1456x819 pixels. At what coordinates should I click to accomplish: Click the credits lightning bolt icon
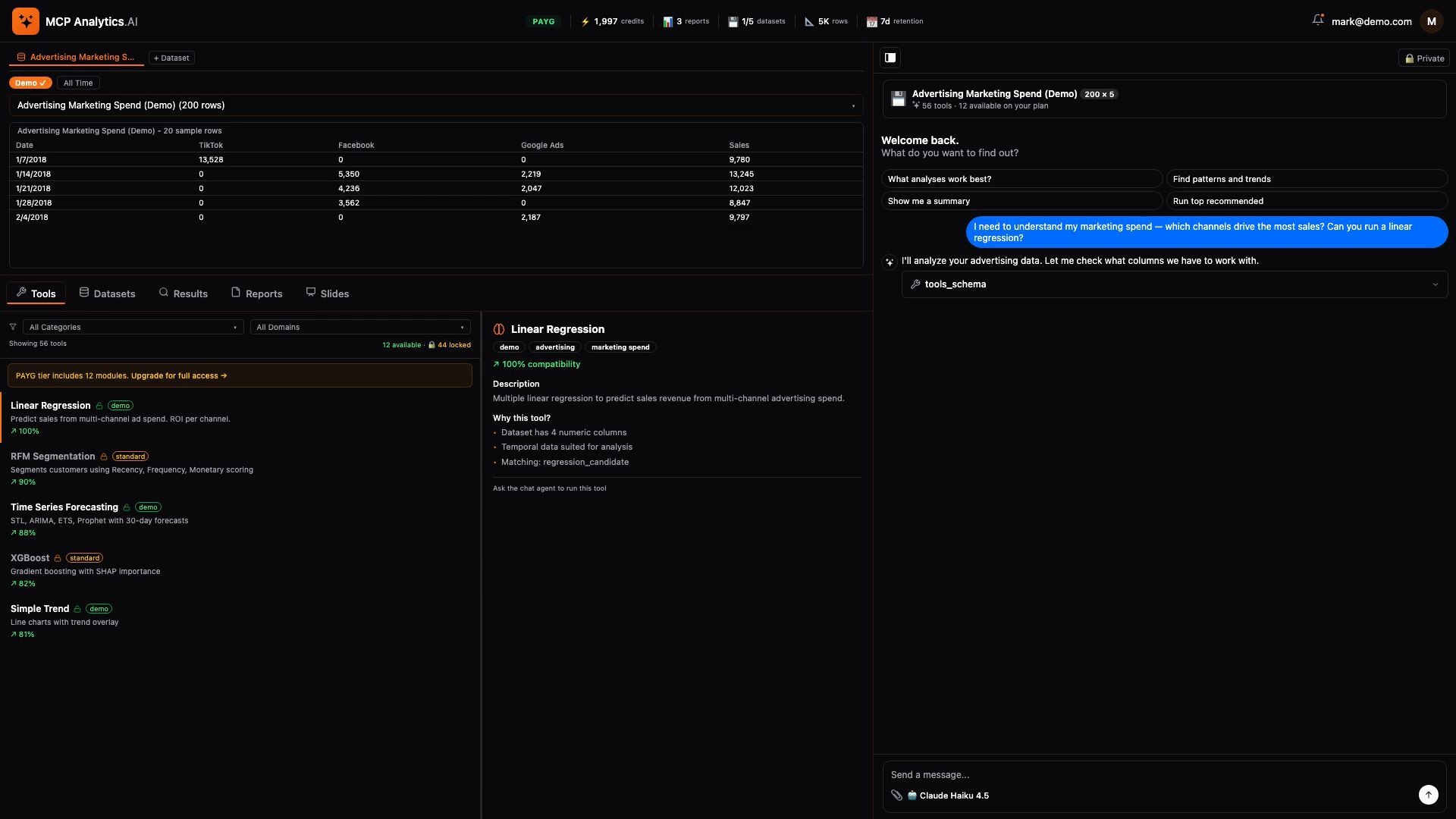[585, 21]
